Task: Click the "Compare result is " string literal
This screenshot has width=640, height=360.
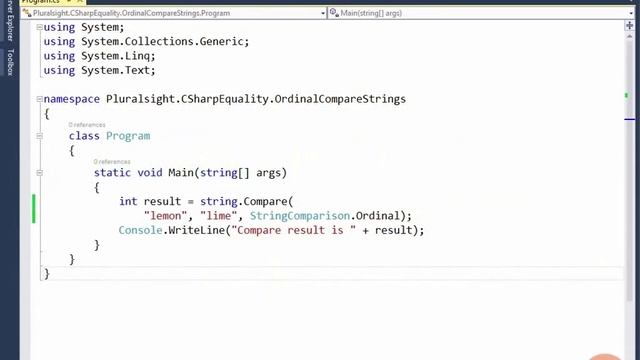Action: pyautogui.click(x=293, y=230)
